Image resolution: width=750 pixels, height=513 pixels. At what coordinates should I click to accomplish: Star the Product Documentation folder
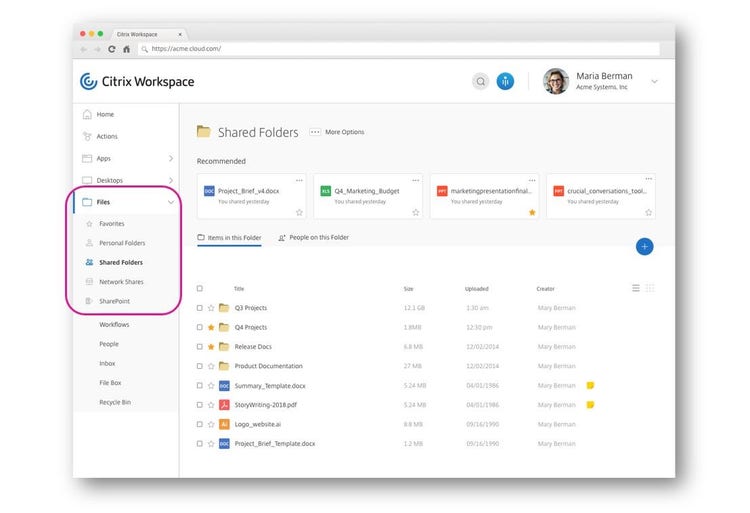click(211, 366)
